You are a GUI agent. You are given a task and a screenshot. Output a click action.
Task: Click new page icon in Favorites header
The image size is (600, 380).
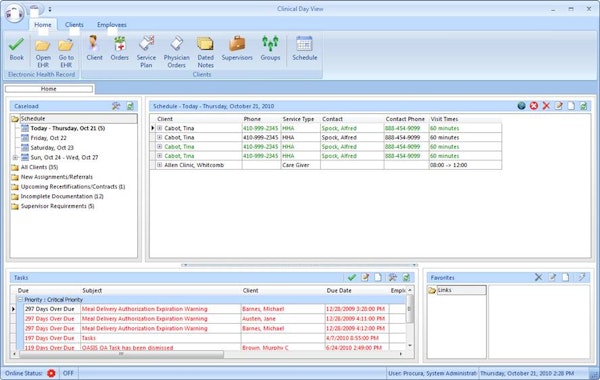coord(566,277)
